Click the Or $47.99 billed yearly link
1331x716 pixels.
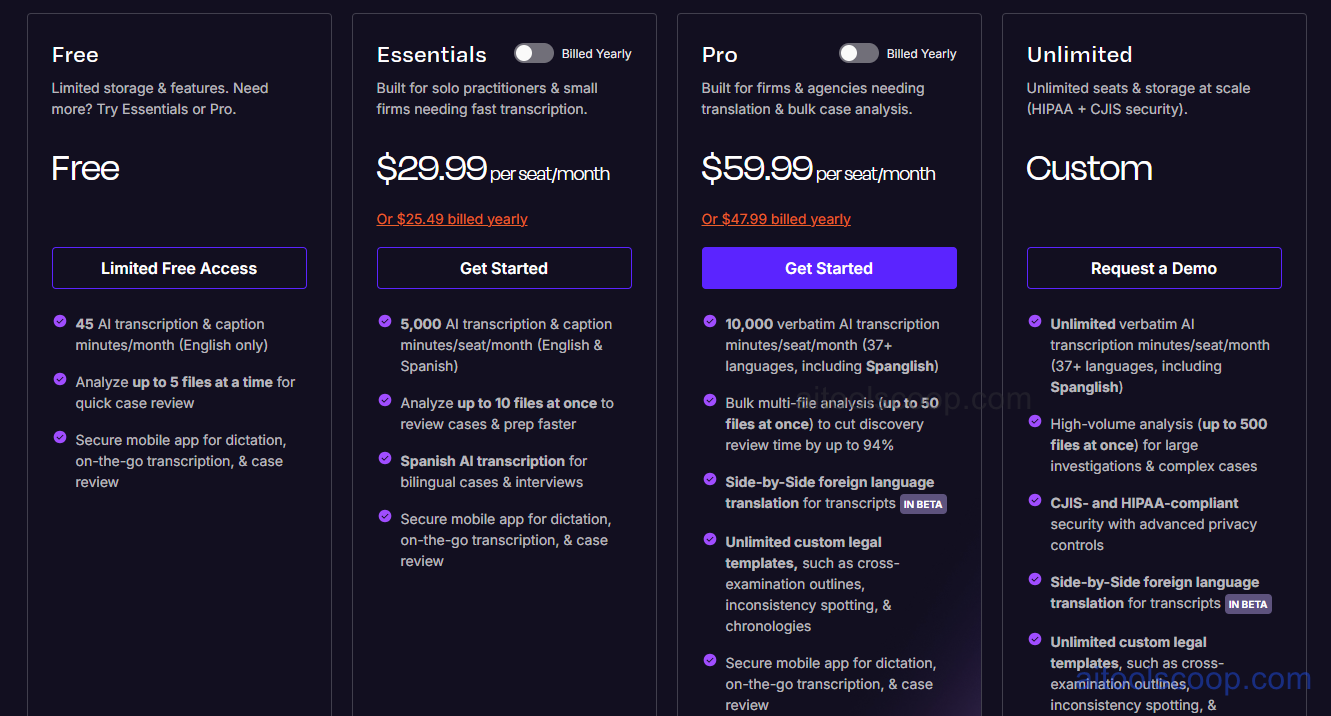(x=776, y=218)
